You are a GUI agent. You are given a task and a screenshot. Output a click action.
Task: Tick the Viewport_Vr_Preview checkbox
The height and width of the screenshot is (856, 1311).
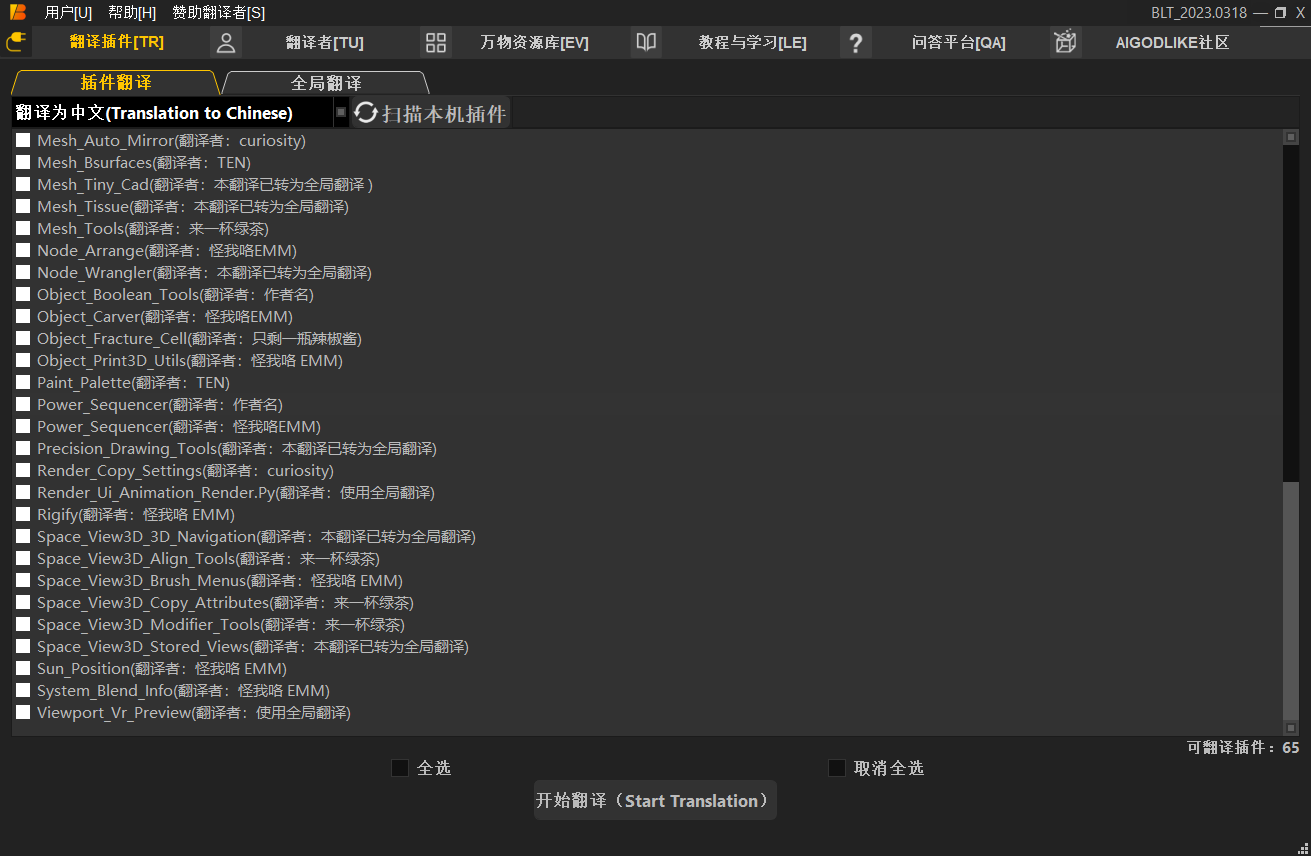[23, 712]
